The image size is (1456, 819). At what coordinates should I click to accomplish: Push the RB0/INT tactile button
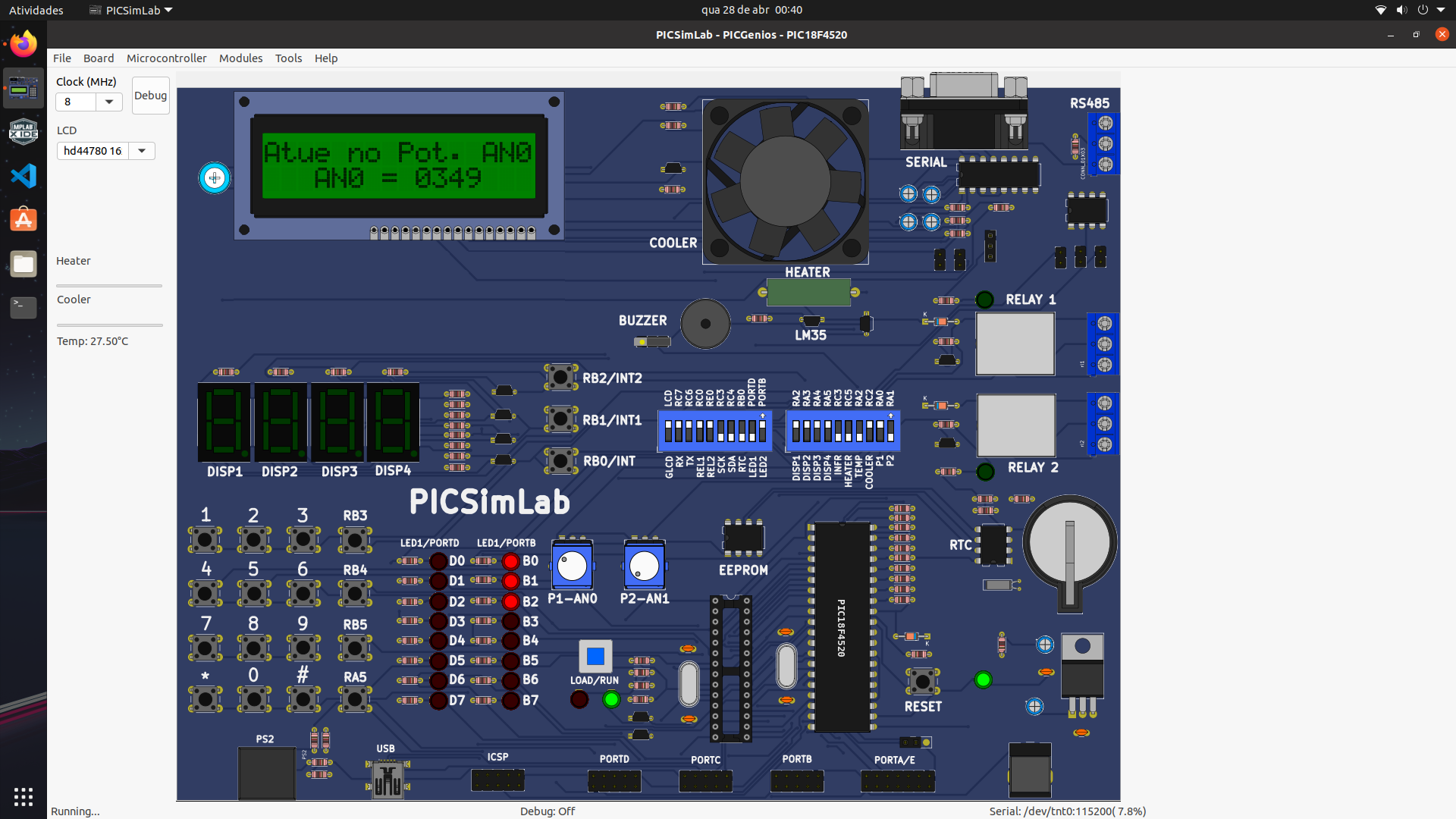point(561,460)
